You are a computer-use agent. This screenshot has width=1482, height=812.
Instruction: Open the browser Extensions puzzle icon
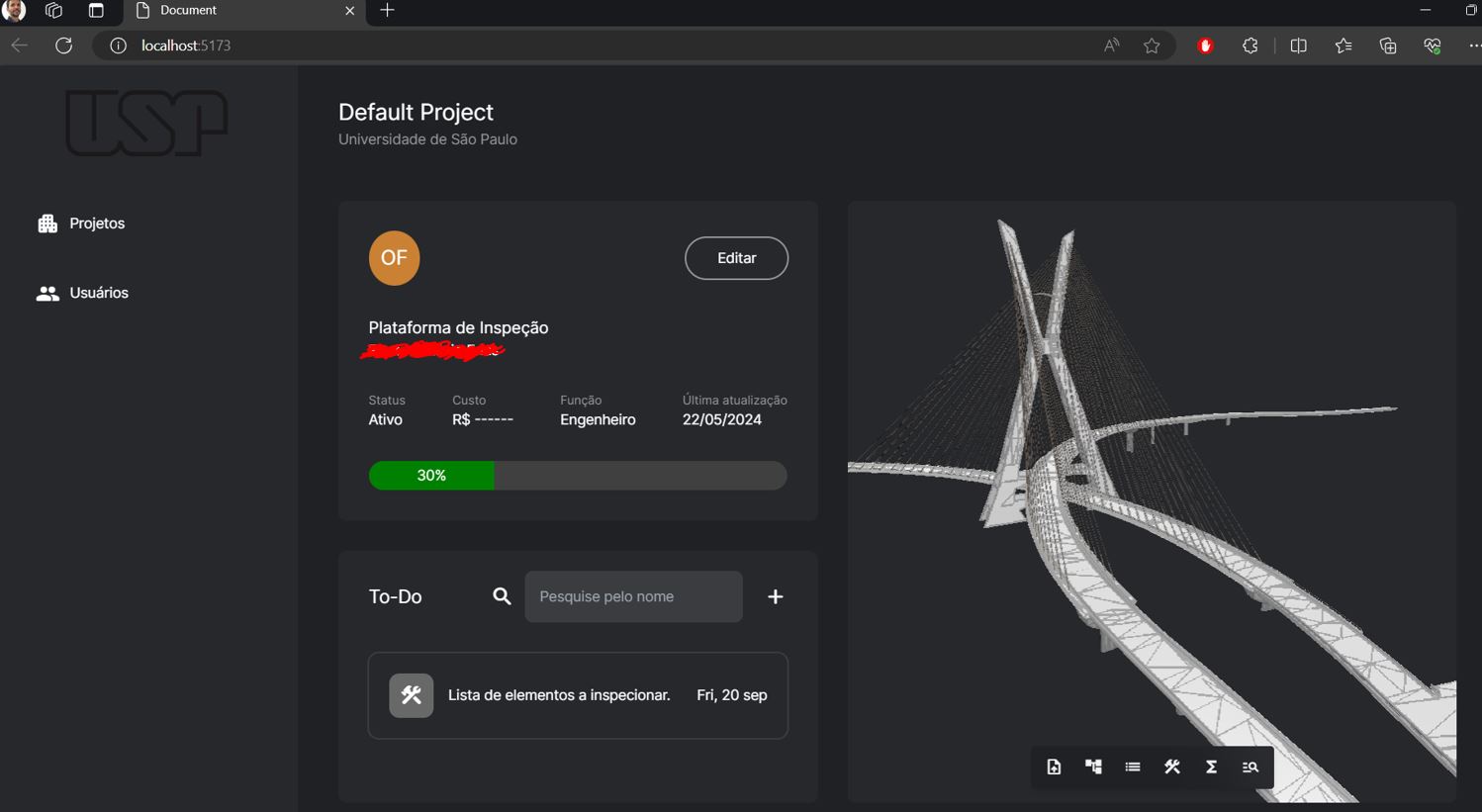tap(1250, 45)
